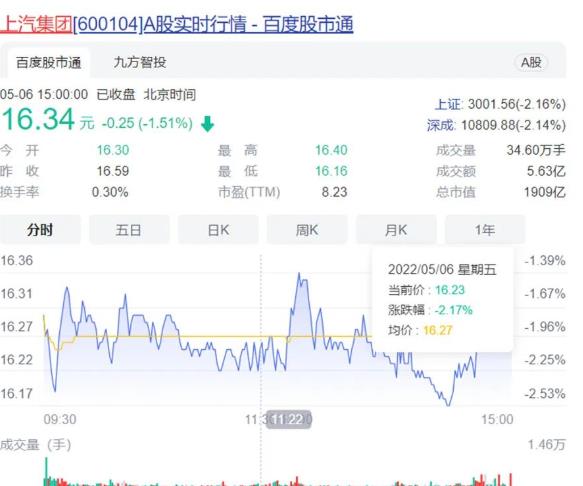The image size is (583, 486).
Task: Click the 成交量 (手) volume chart label
Action: click(x=36, y=445)
